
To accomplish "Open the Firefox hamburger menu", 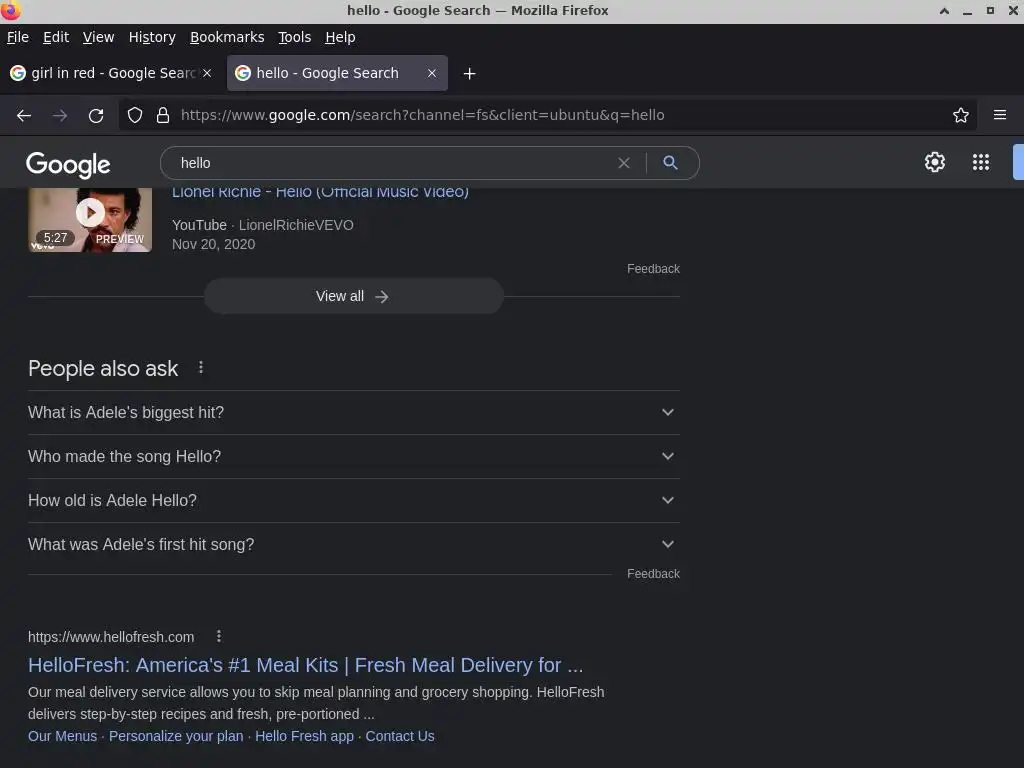I will point(999,115).
